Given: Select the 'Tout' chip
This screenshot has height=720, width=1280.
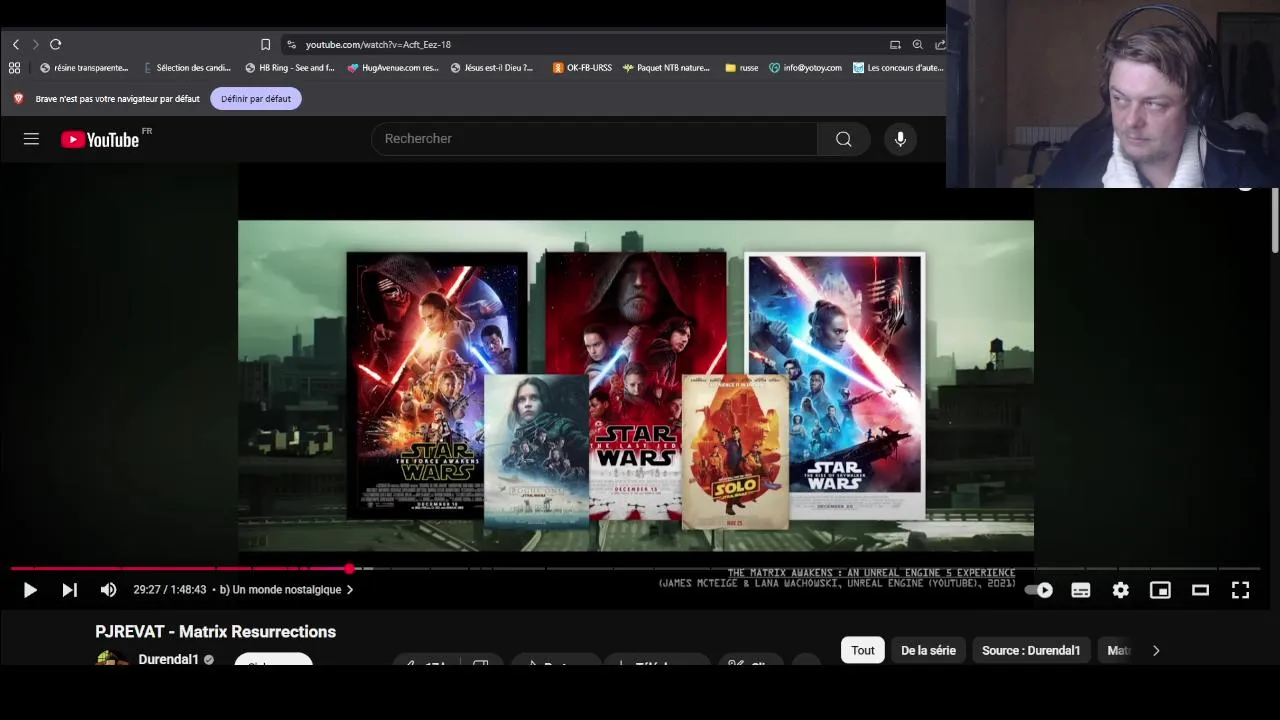Looking at the screenshot, I should tap(862, 650).
